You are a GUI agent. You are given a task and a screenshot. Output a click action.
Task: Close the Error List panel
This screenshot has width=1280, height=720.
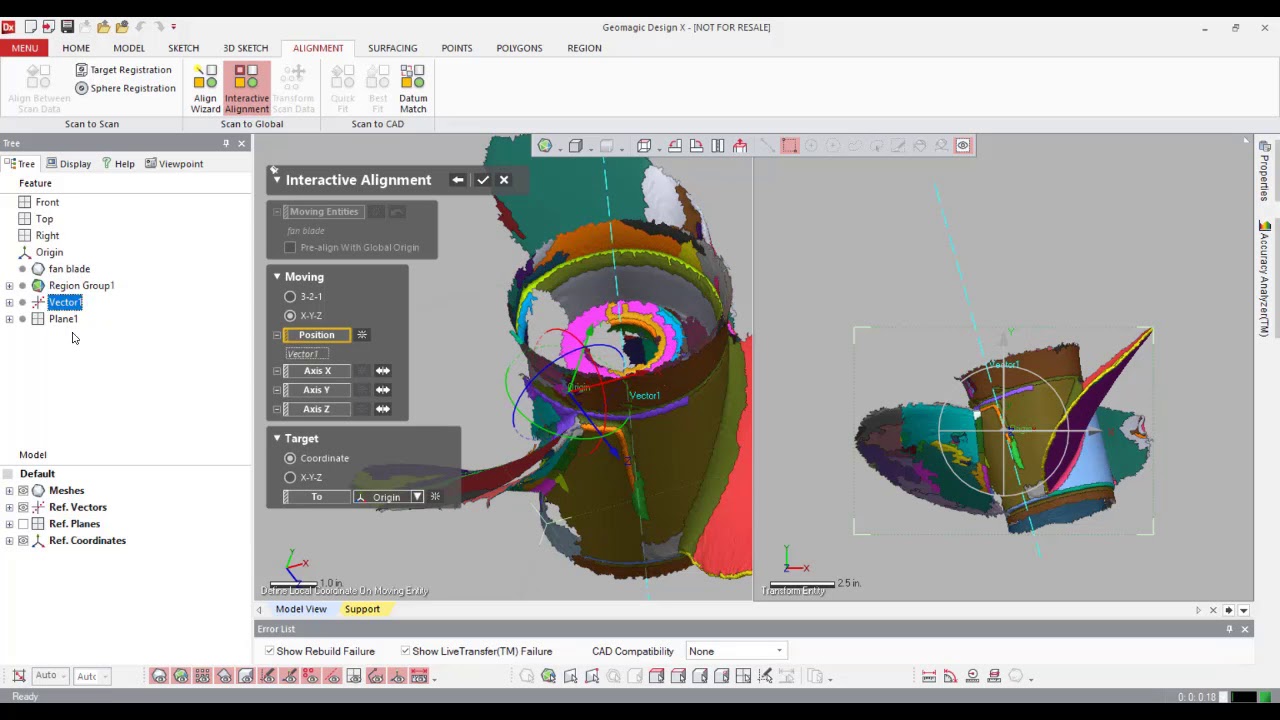[x=1244, y=629]
